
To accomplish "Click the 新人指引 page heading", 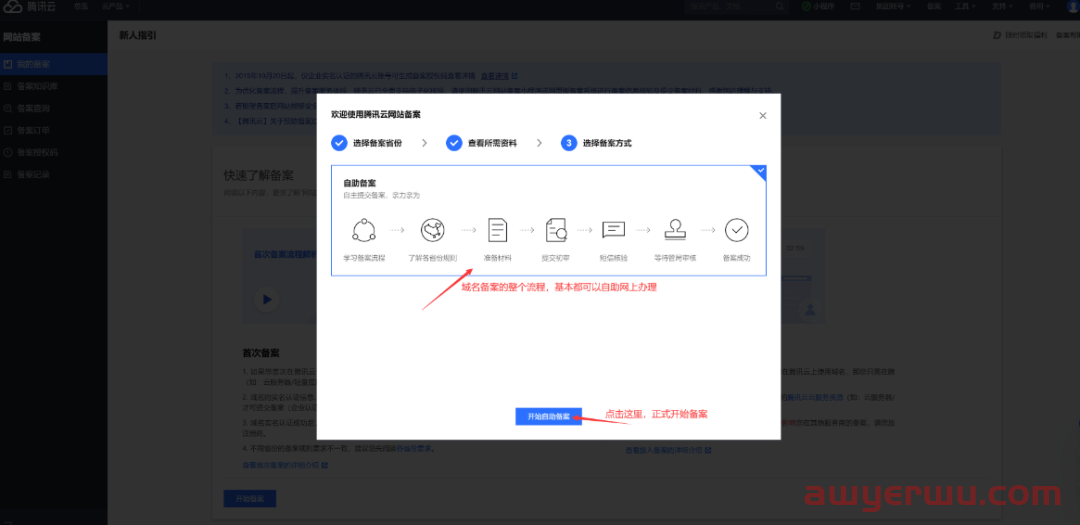I will pos(137,34).
